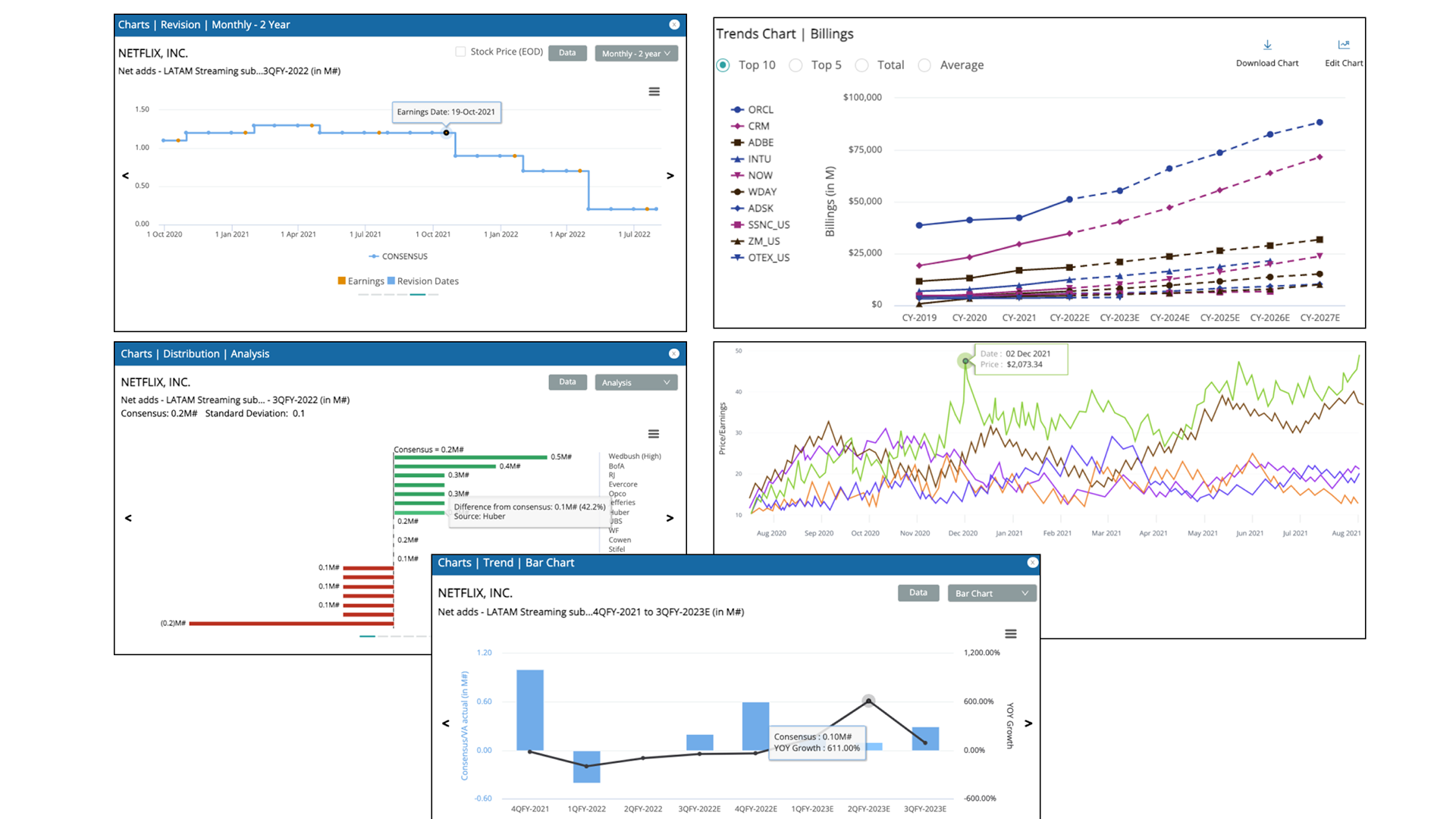Screen dimensions: 1456x819
Task: Click active page indicator in Distribution chart
Action: pyautogui.click(x=367, y=636)
